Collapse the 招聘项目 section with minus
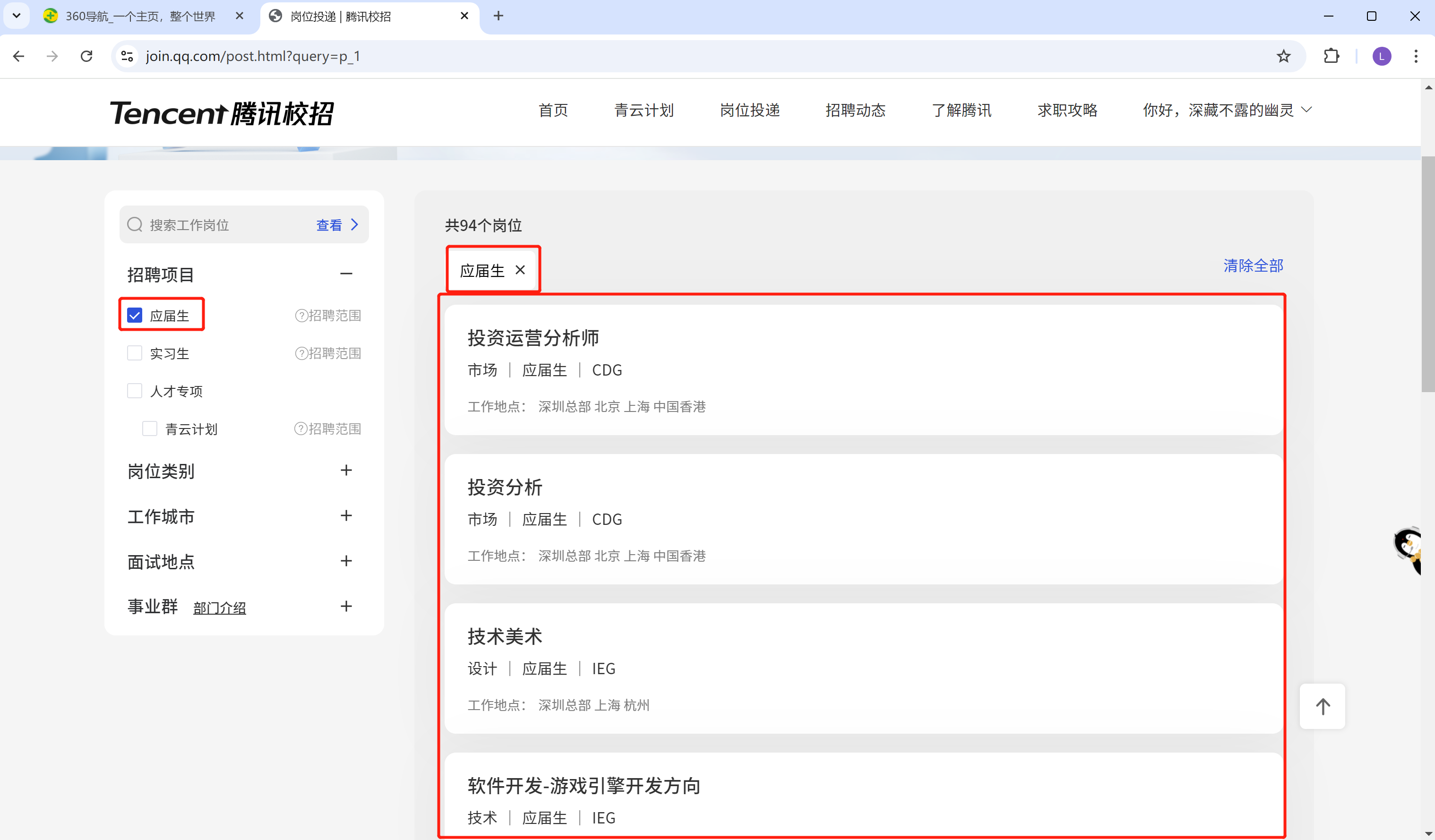This screenshot has height=840, width=1435. coord(346,274)
